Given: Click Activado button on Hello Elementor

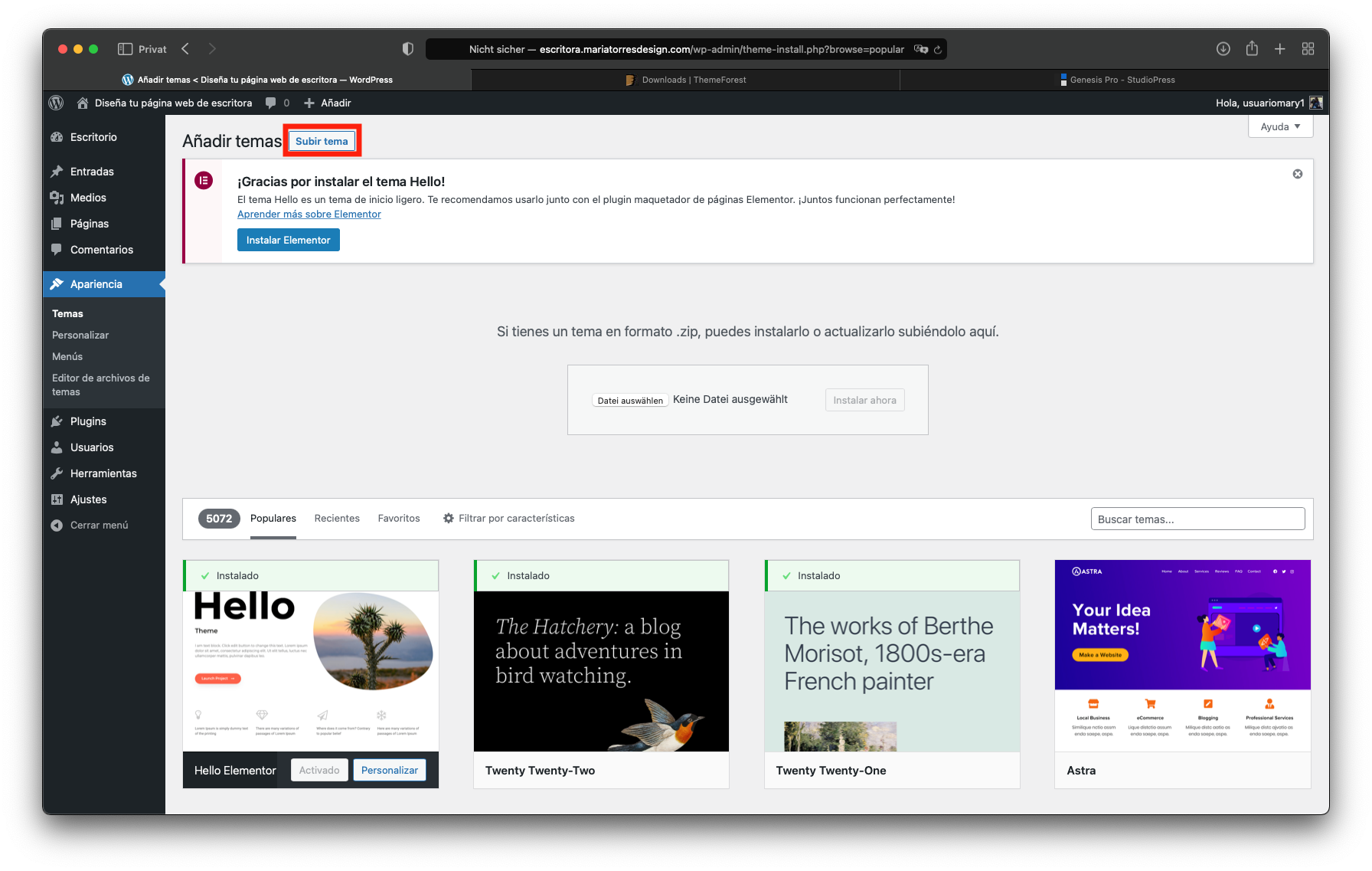Looking at the screenshot, I should [319, 770].
